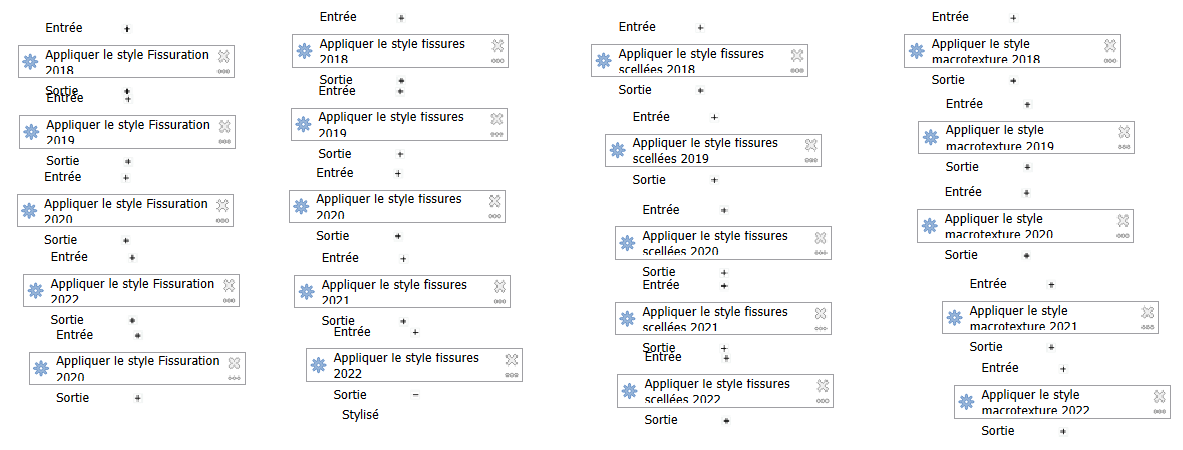Screen dimensions: 1183x450
Task: Click gear icon on 'macrotexture 2022' node
Action: coord(966,401)
